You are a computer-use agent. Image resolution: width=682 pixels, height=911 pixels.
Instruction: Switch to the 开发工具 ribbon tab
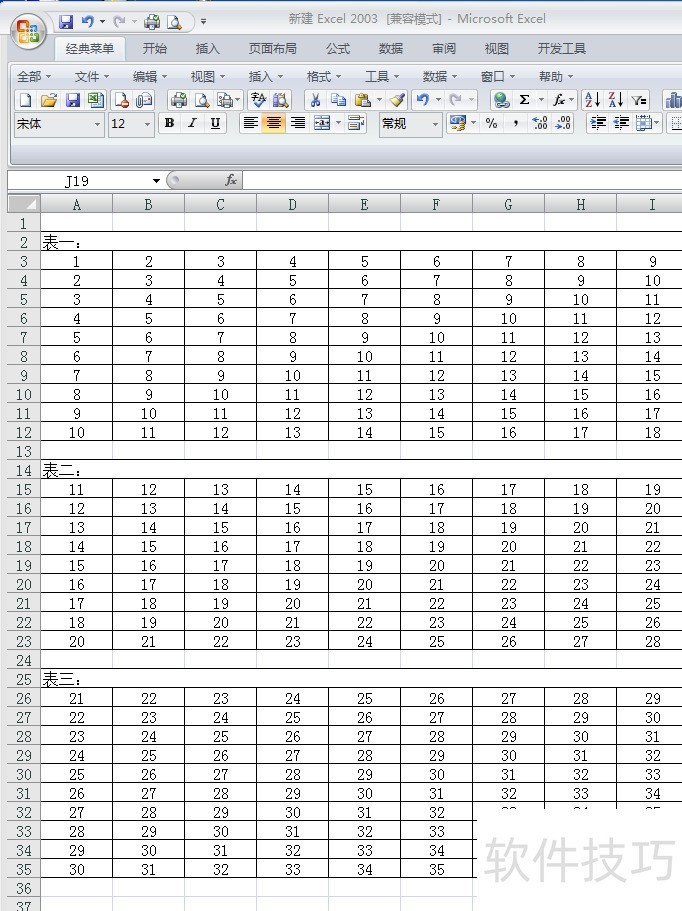(x=561, y=49)
